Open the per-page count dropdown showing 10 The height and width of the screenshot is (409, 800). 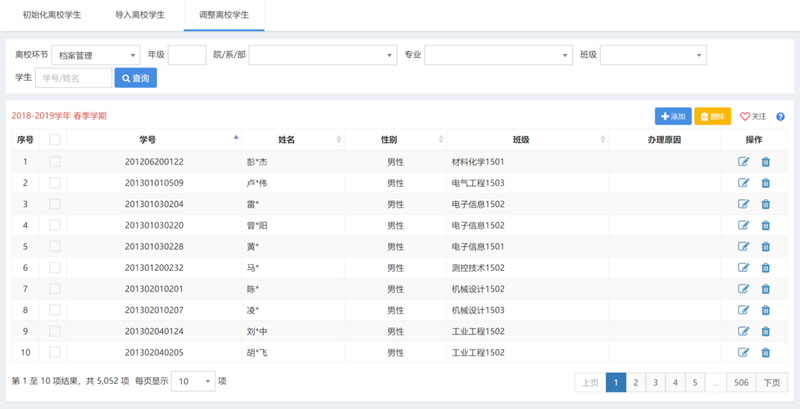point(192,381)
